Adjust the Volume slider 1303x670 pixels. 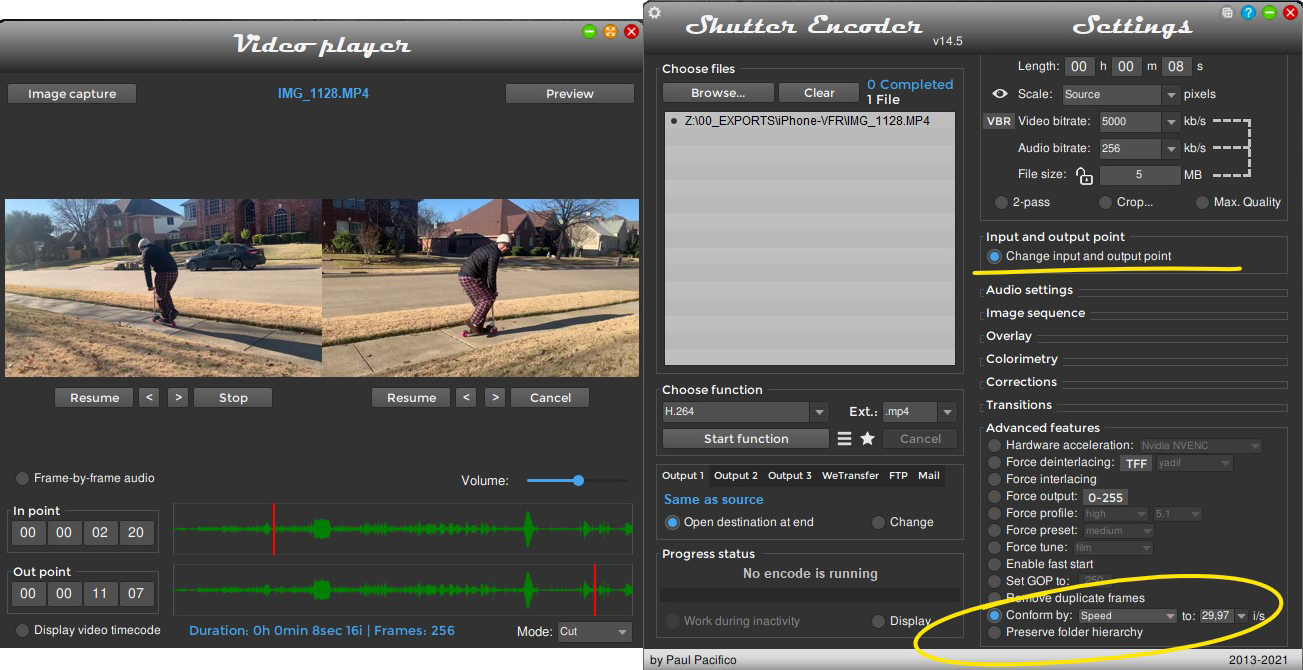point(578,480)
